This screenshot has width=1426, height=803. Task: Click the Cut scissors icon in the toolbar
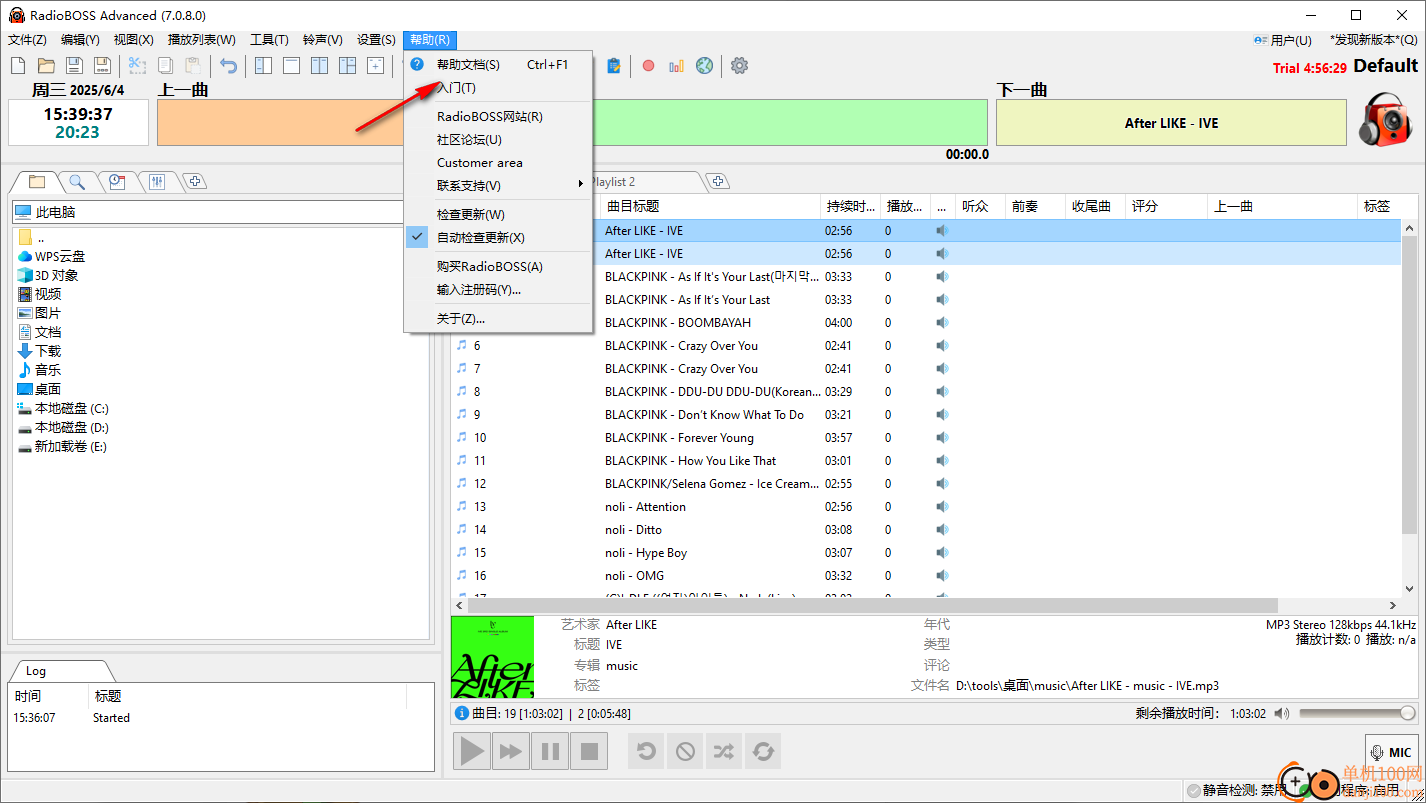[x=137, y=66]
